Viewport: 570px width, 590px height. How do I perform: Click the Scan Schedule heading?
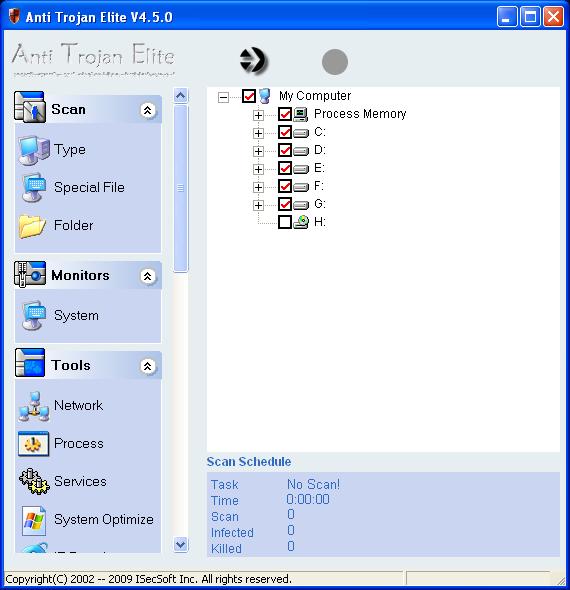tap(249, 461)
